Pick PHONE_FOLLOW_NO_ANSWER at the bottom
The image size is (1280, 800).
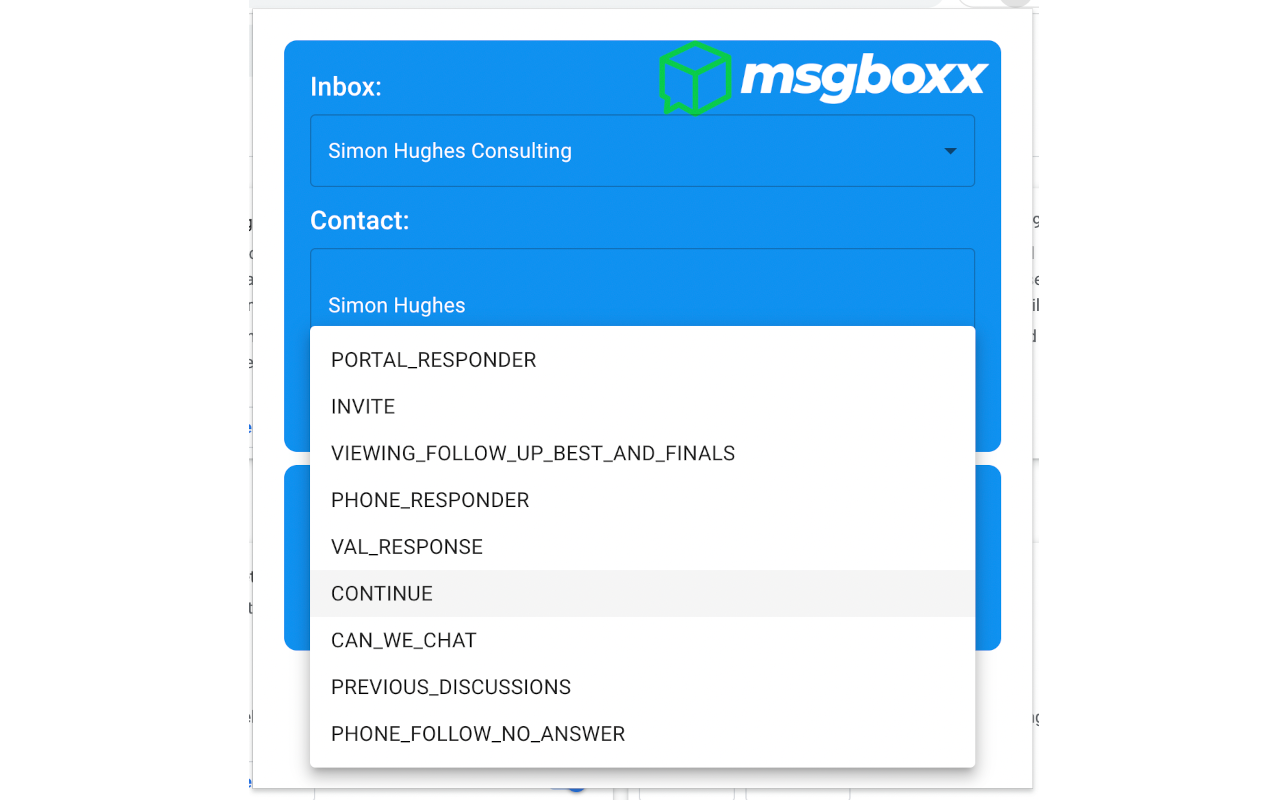point(478,733)
